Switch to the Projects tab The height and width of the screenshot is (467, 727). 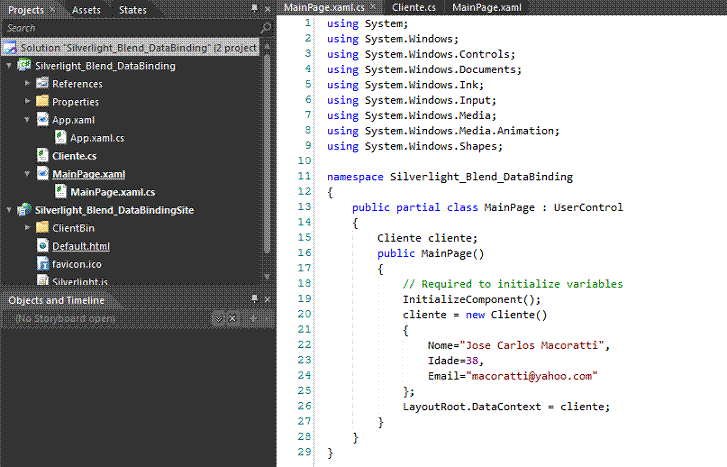pos(26,10)
